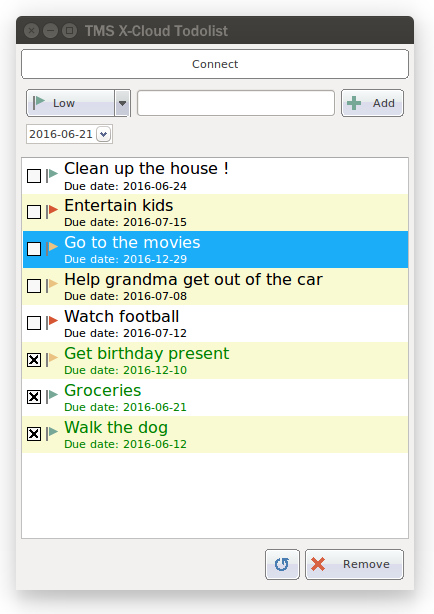
Task: Click the orange flag on Go to the movies
Action: 52,248
